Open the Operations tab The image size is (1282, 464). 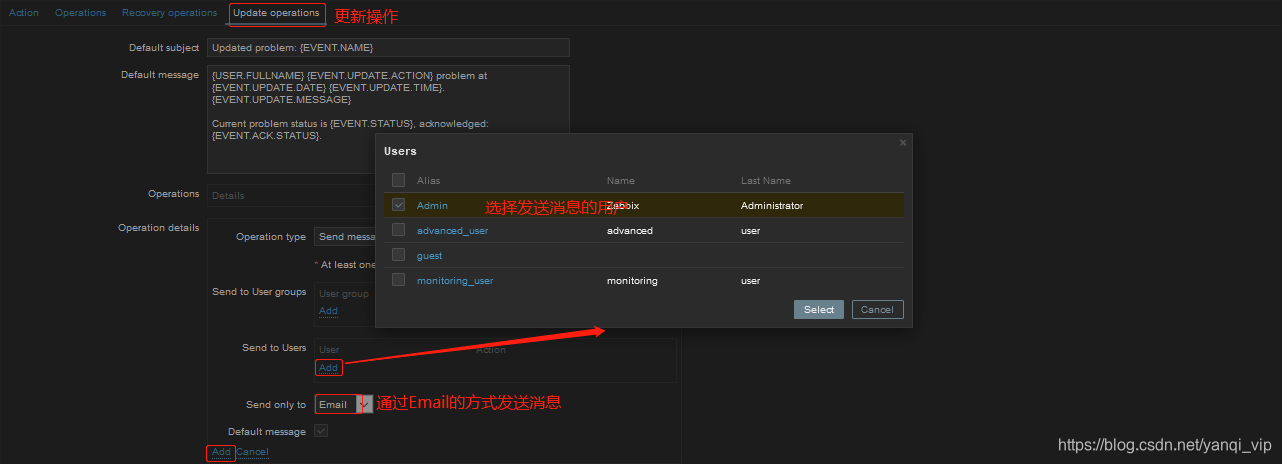click(x=80, y=13)
